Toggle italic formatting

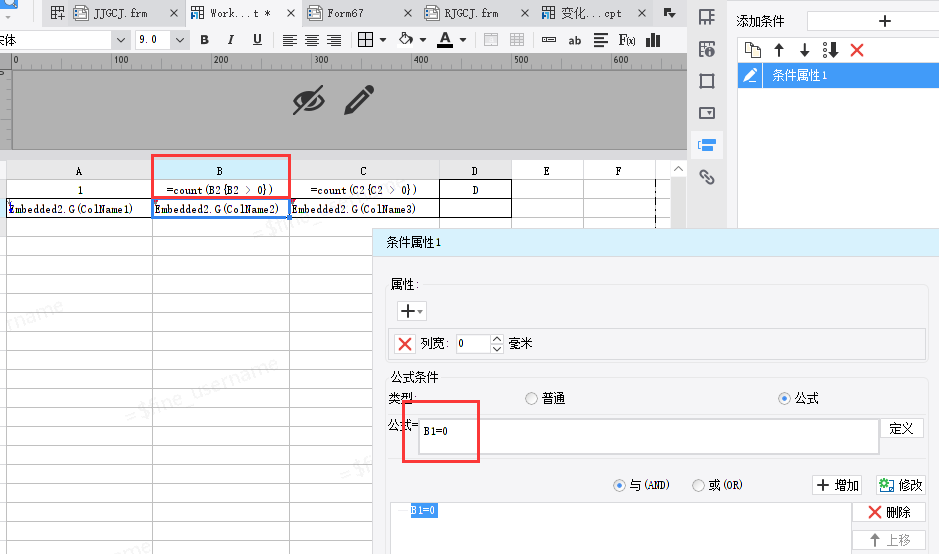[x=231, y=40]
